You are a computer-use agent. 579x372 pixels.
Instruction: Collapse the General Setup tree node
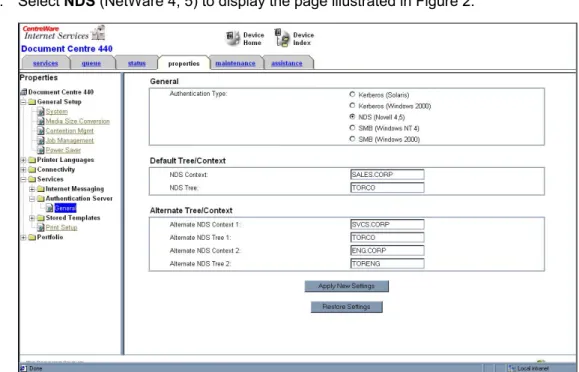point(24,102)
